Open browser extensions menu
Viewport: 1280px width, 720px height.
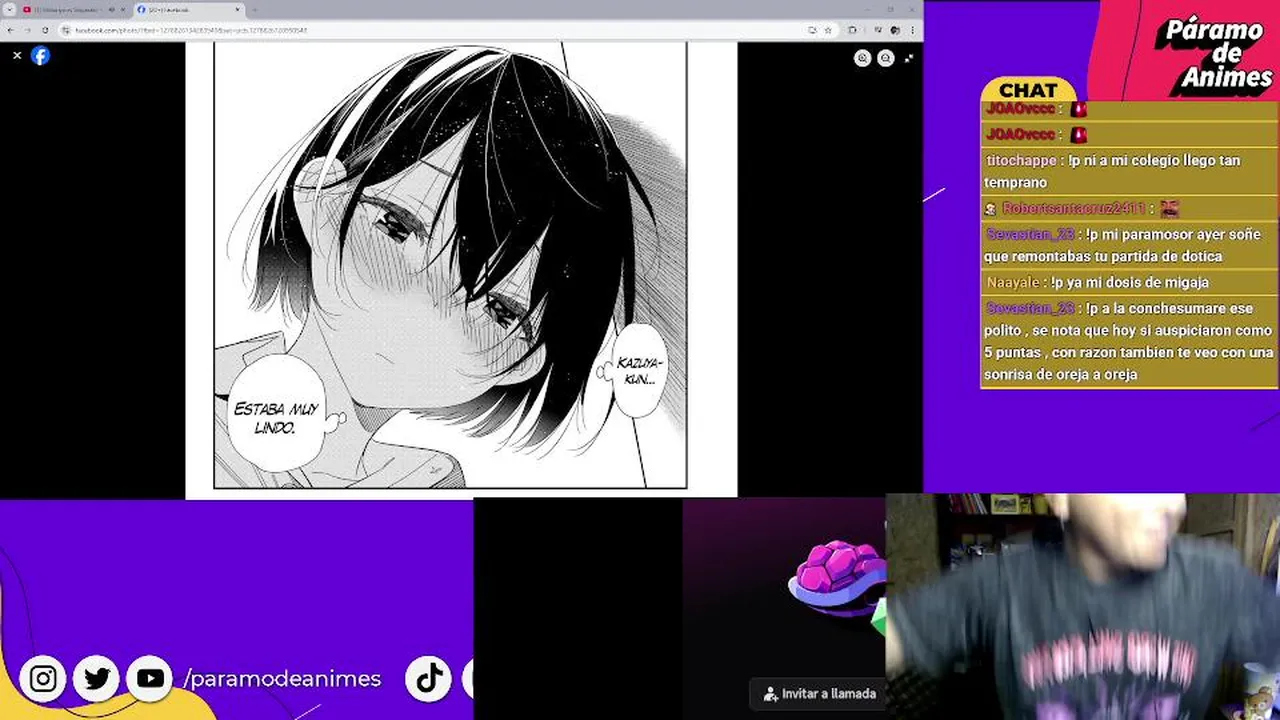(x=852, y=30)
